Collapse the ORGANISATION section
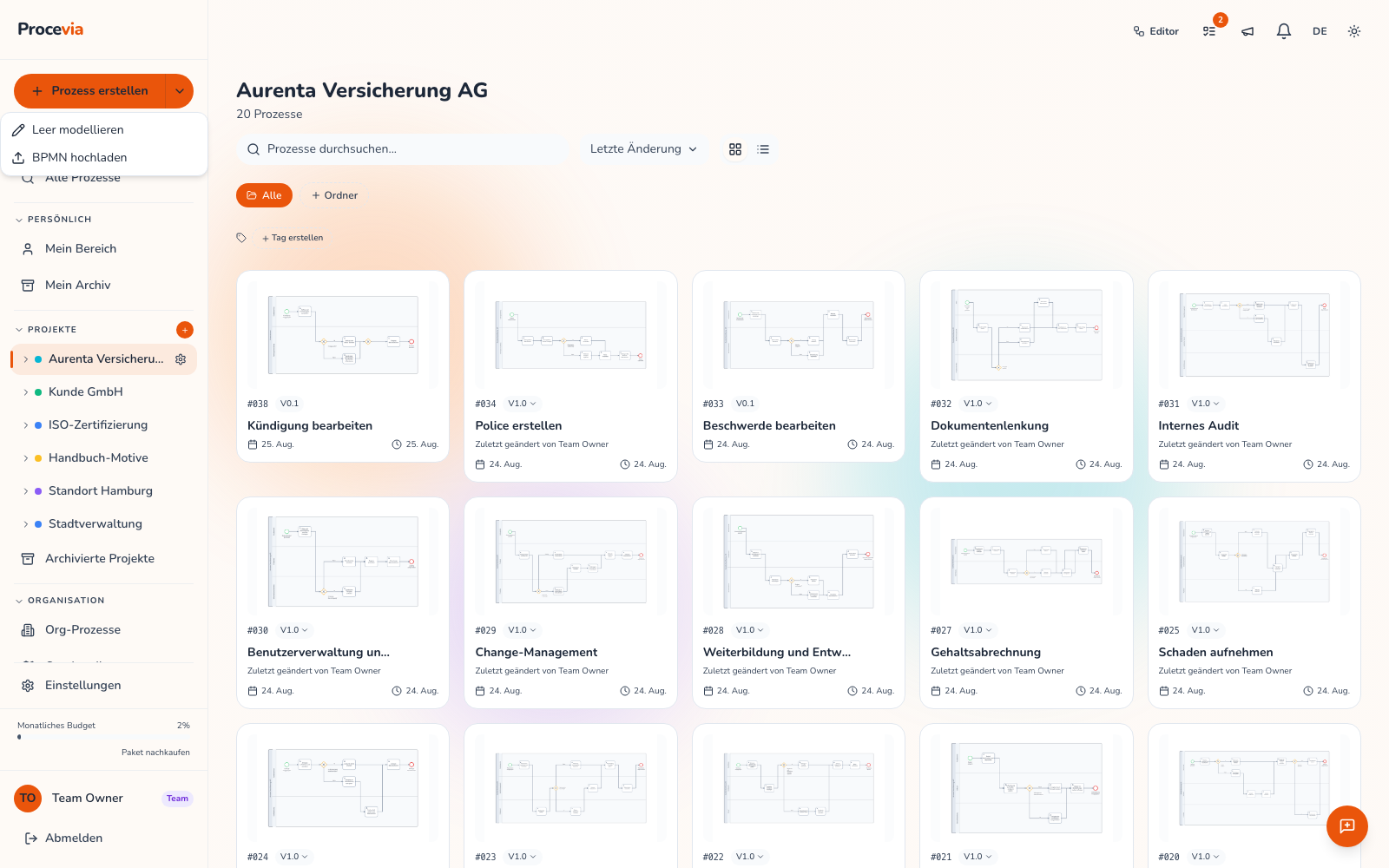 click(x=60, y=601)
